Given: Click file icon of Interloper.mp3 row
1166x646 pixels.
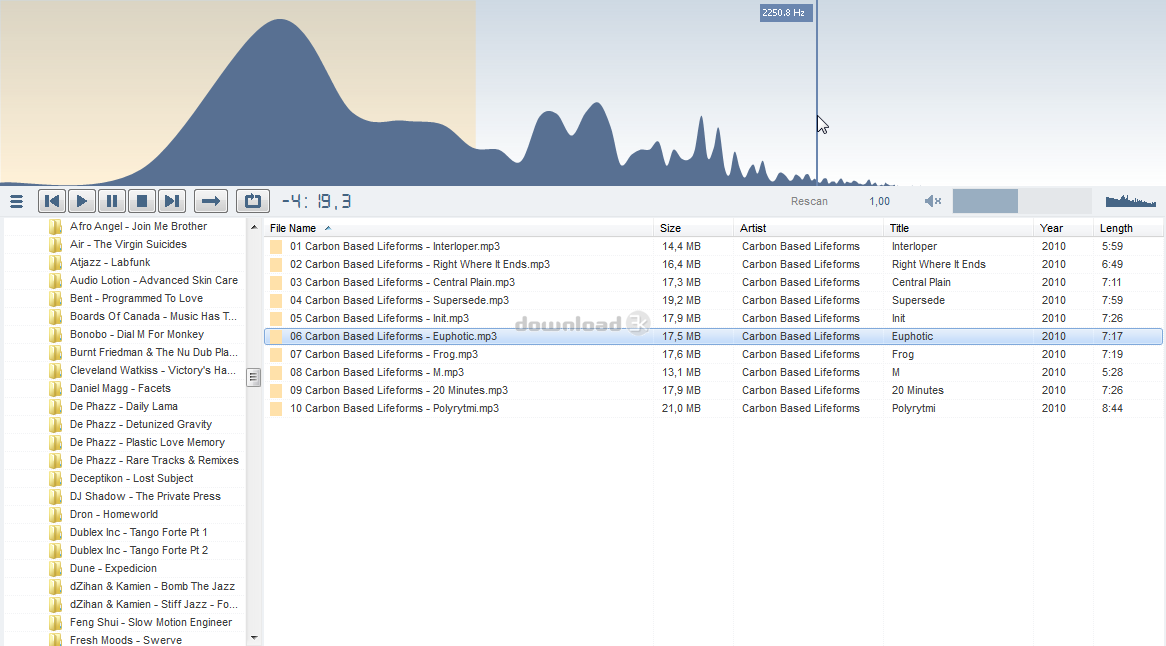Looking at the screenshot, I should pos(276,246).
